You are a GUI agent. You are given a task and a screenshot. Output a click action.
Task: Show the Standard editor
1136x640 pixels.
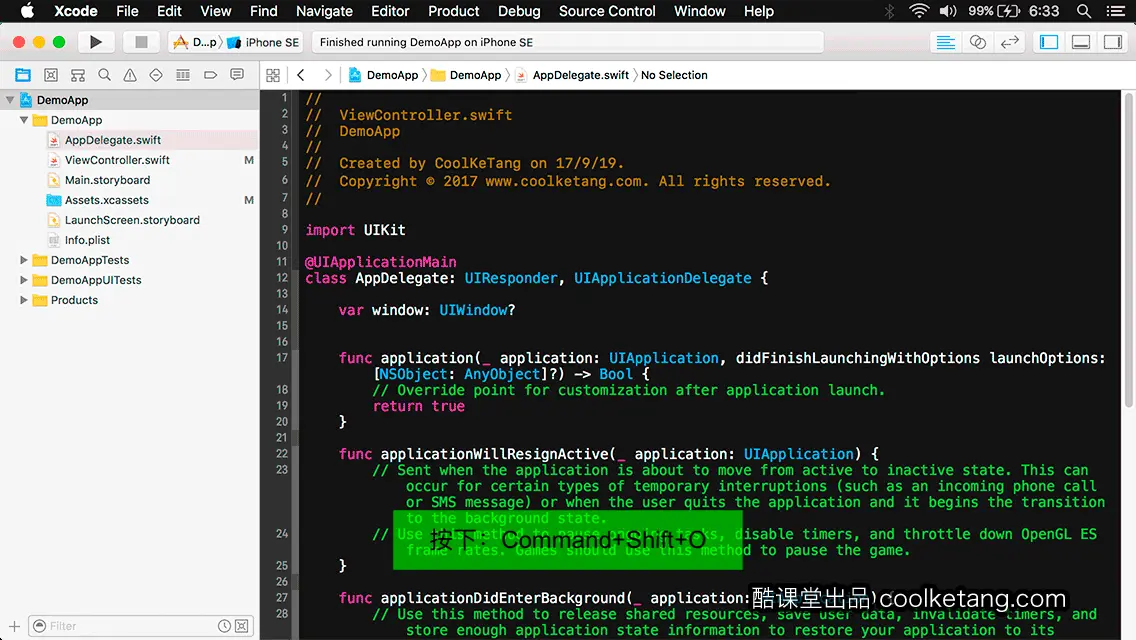tap(945, 42)
